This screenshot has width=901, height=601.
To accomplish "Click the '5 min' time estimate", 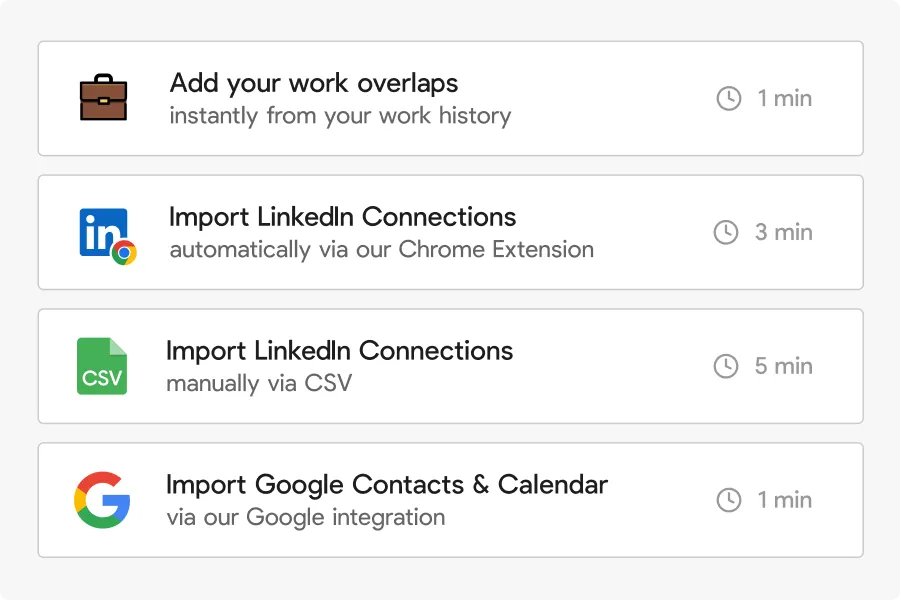I will [784, 366].
